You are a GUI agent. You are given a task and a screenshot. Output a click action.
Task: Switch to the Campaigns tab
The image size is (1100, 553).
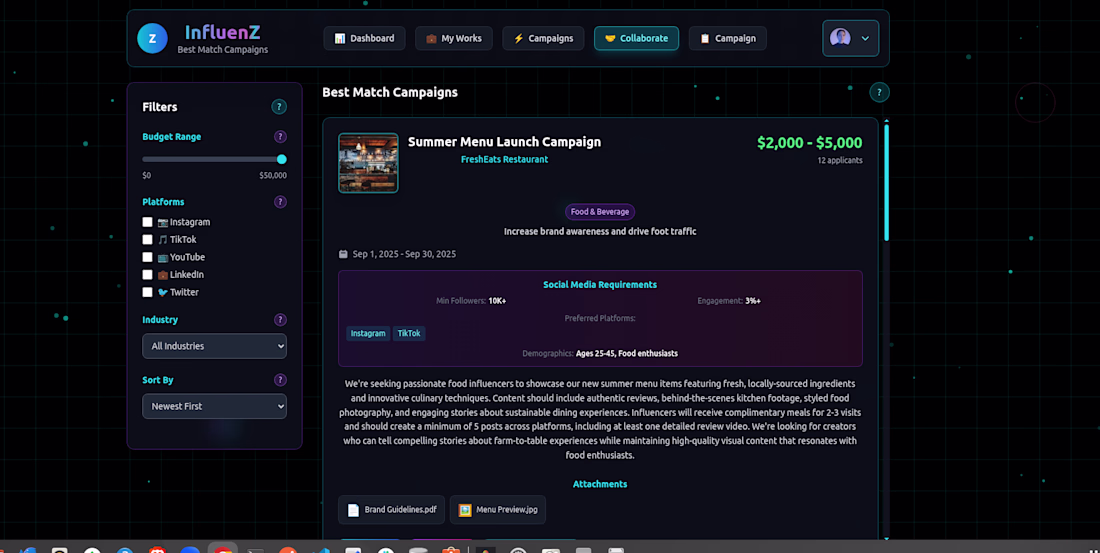[543, 39]
